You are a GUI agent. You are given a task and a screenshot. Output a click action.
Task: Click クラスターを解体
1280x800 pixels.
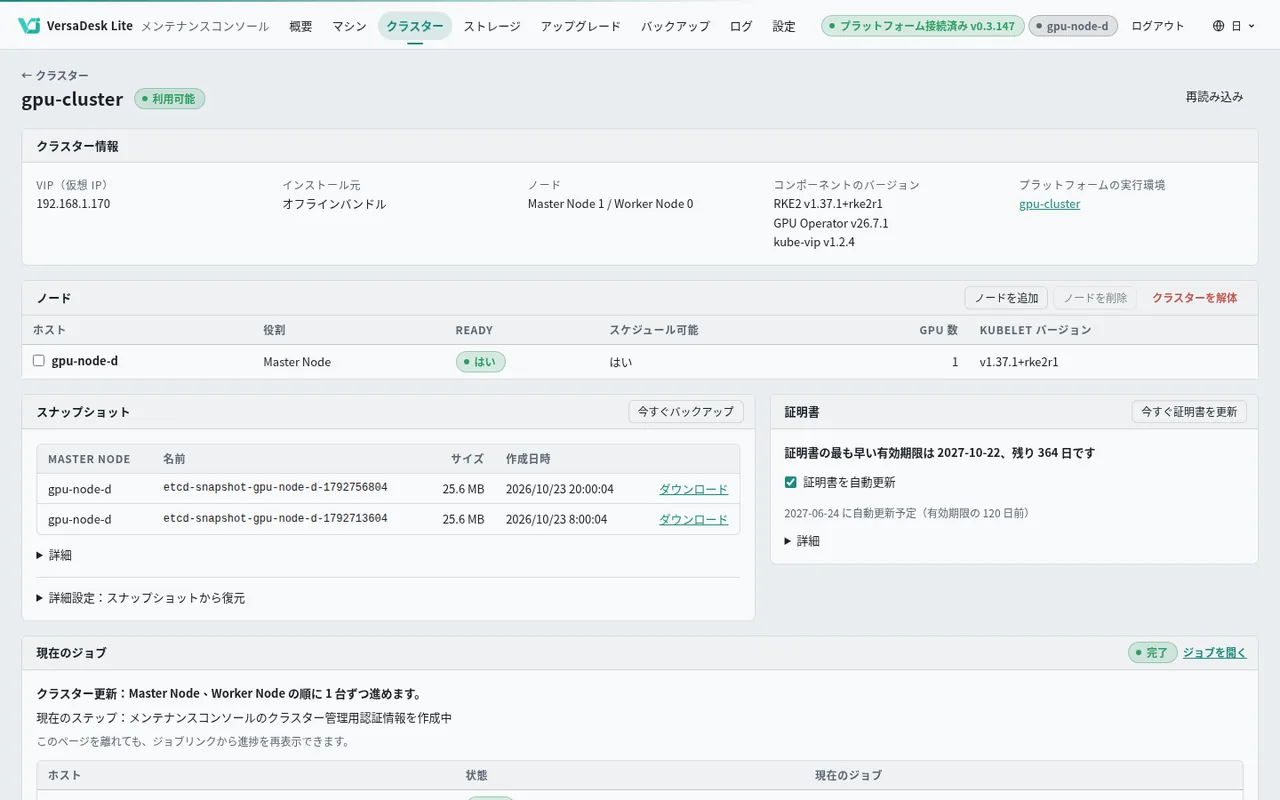[x=1194, y=298]
